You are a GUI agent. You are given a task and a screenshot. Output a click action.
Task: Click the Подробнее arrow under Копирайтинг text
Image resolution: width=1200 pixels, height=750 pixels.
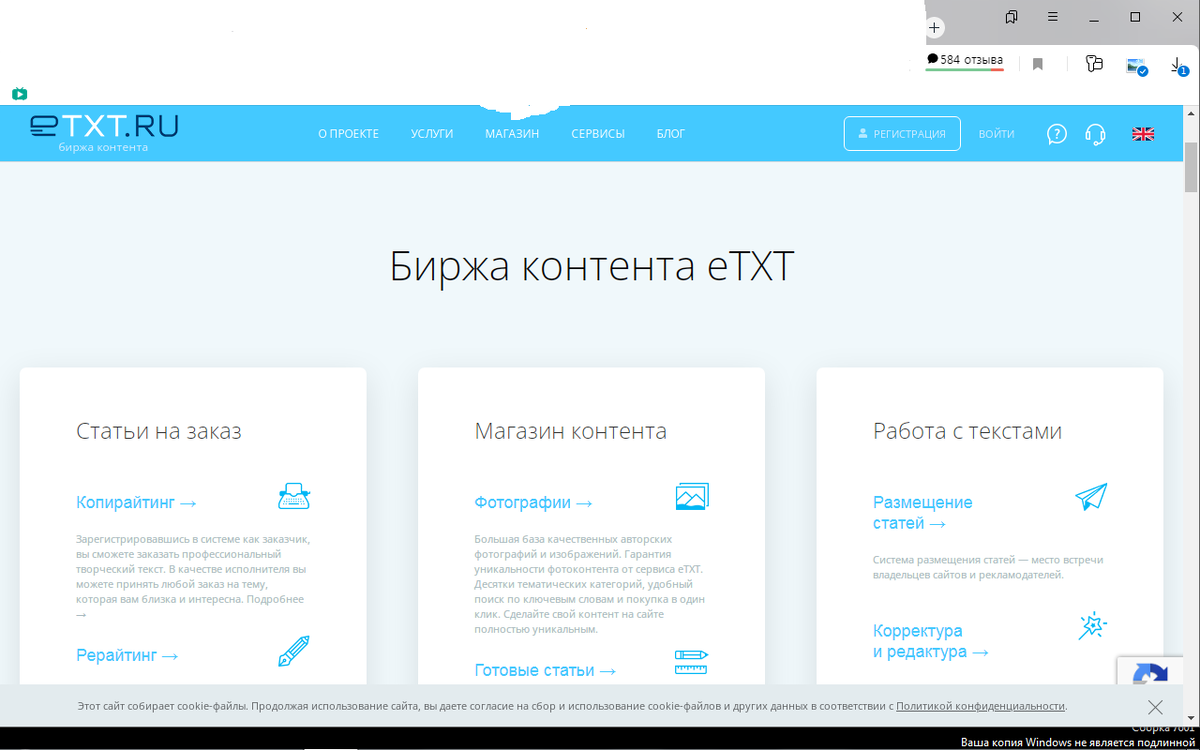82,614
